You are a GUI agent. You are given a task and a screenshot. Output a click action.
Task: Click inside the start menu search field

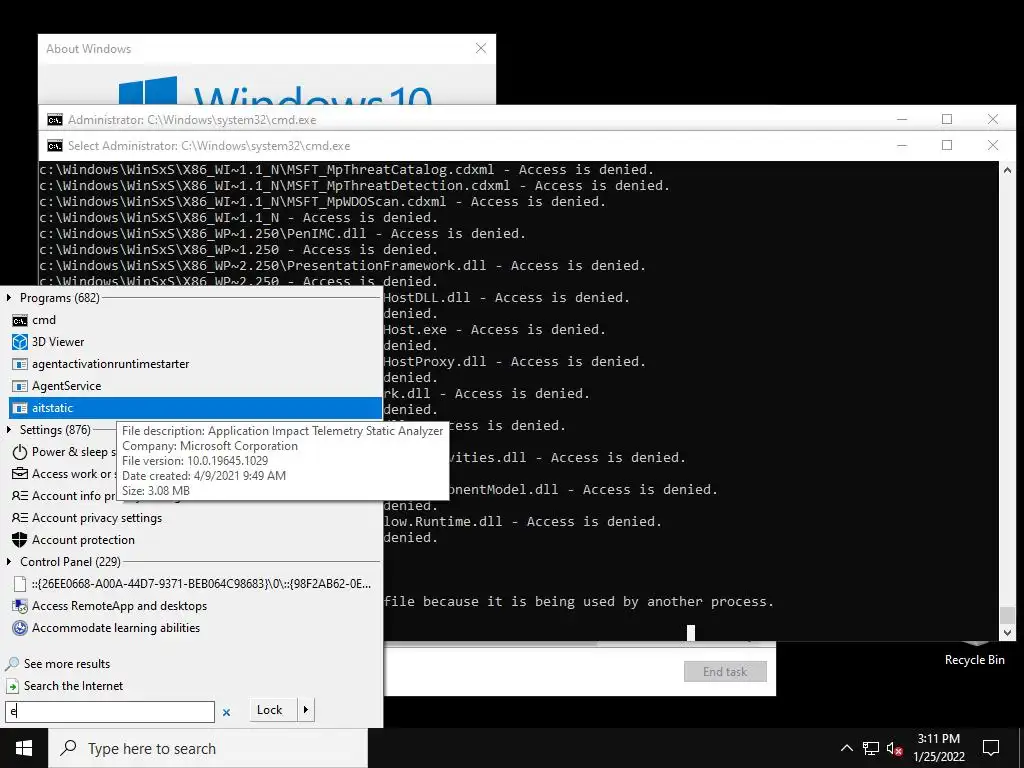tap(110, 712)
